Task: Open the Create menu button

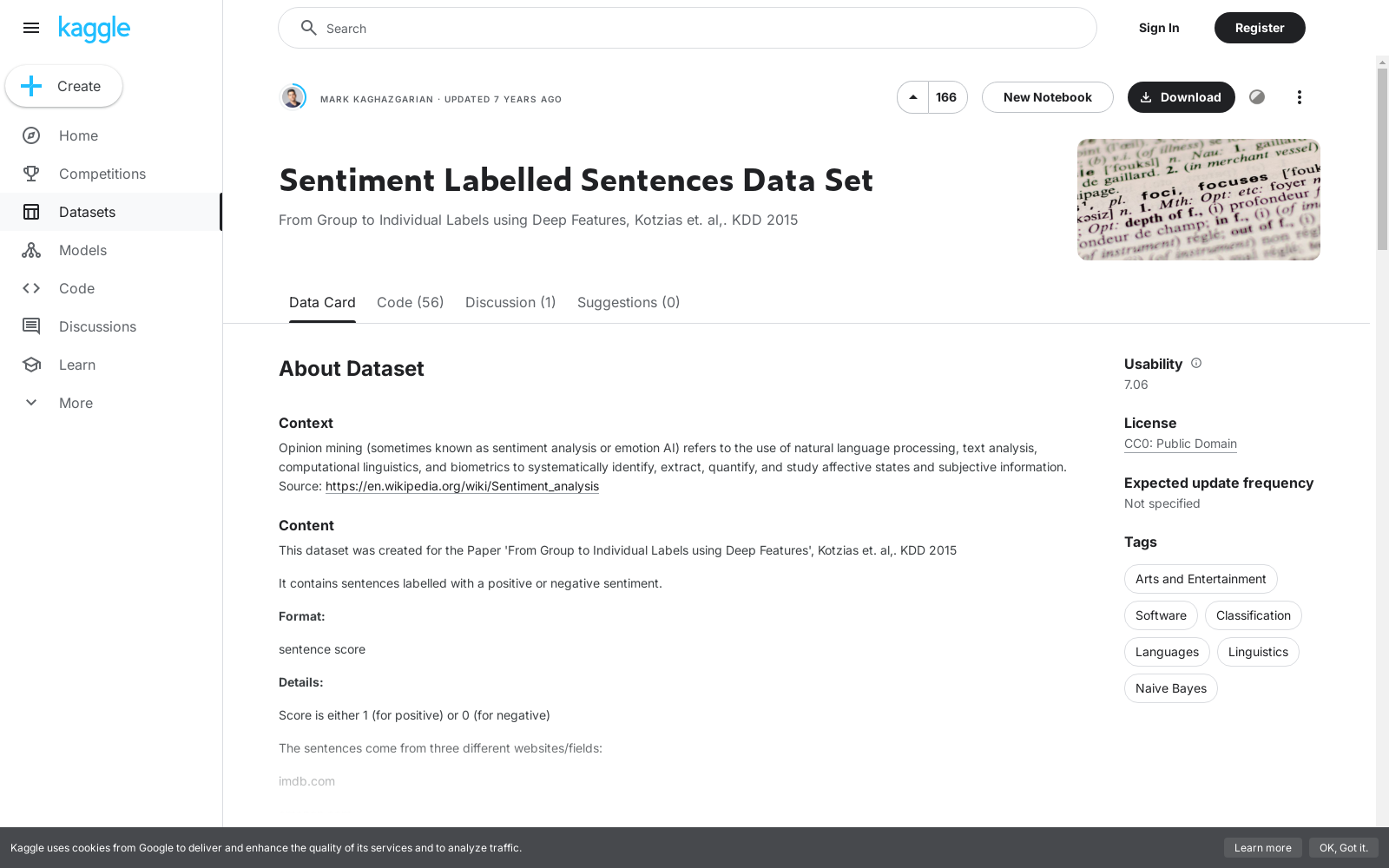Action: [x=64, y=86]
